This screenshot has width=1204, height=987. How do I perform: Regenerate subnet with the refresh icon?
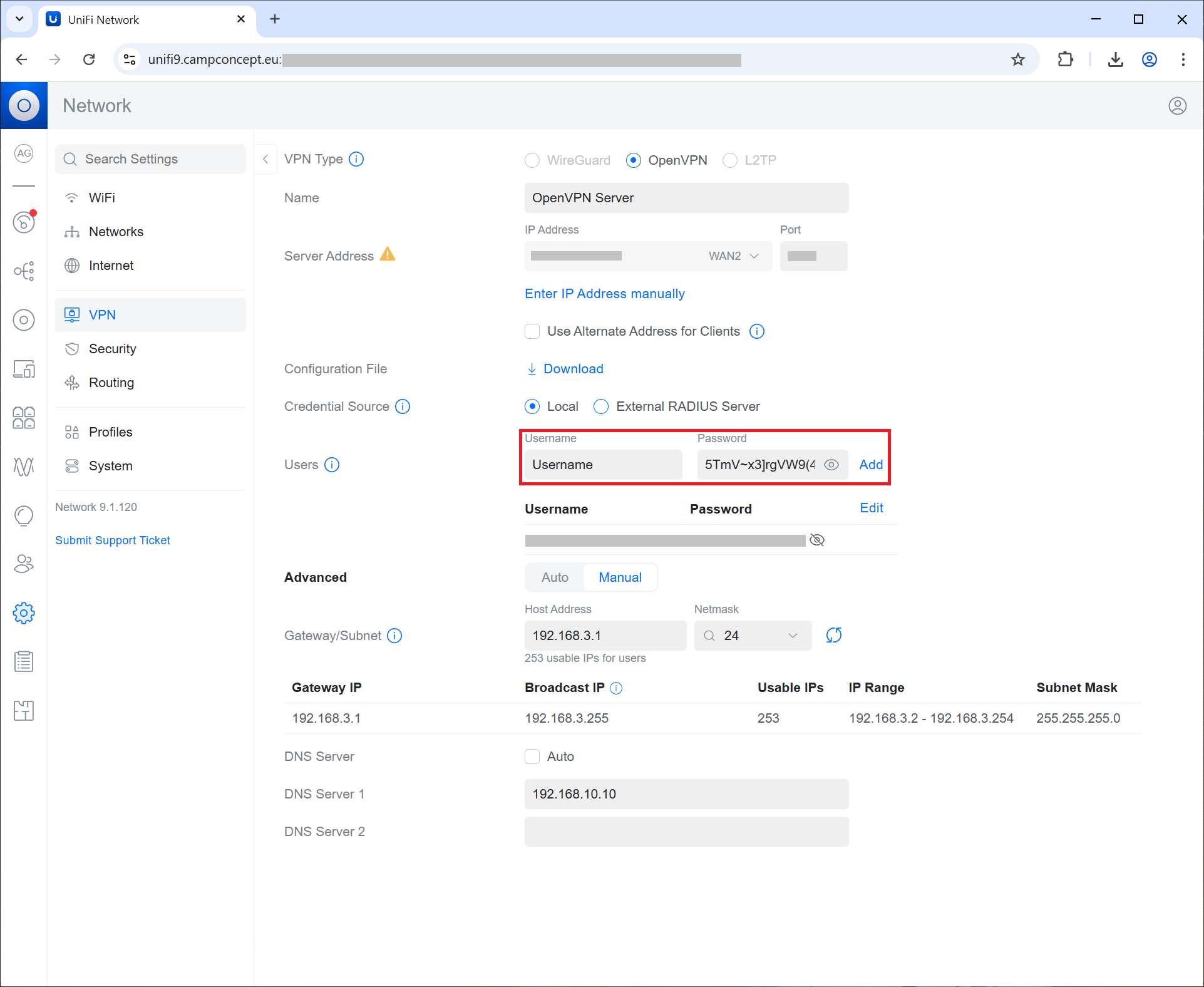click(833, 635)
